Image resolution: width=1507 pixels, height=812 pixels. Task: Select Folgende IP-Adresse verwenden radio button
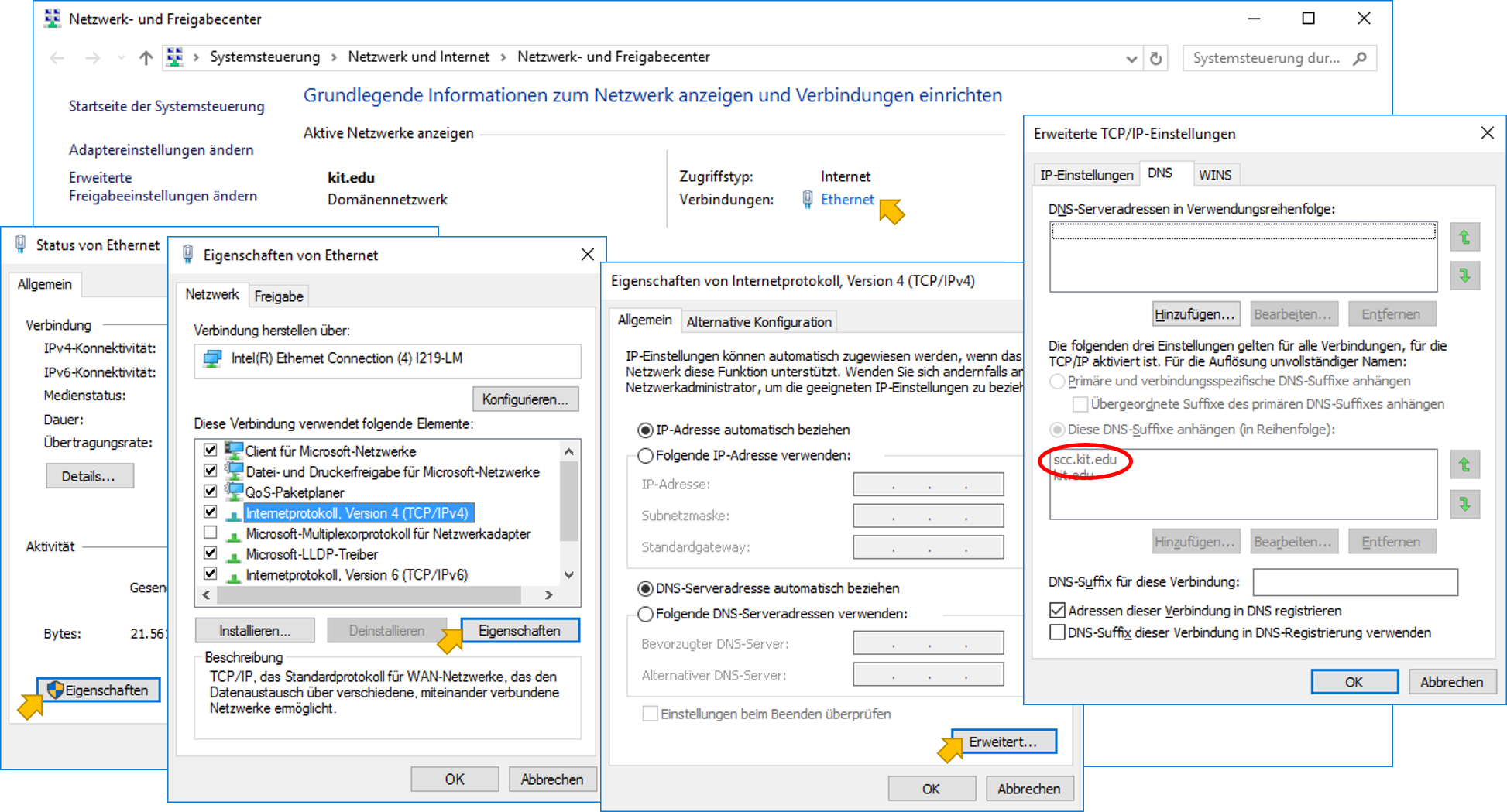click(645, 456)
